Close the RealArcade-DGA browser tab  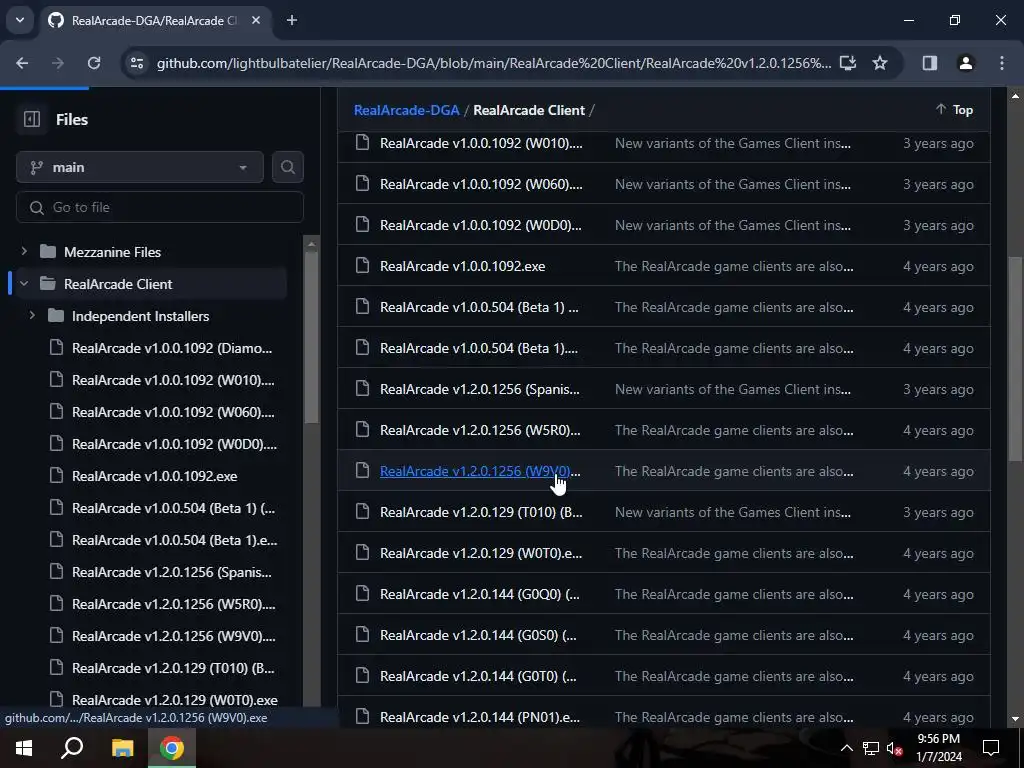[x=256, y=20]
